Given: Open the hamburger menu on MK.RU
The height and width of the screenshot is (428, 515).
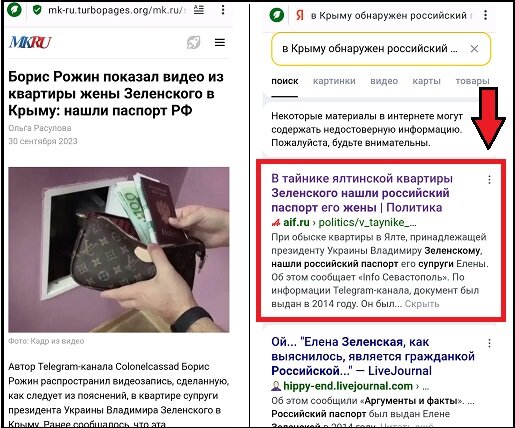Looking at the screenshot, I should coord(220,42).
